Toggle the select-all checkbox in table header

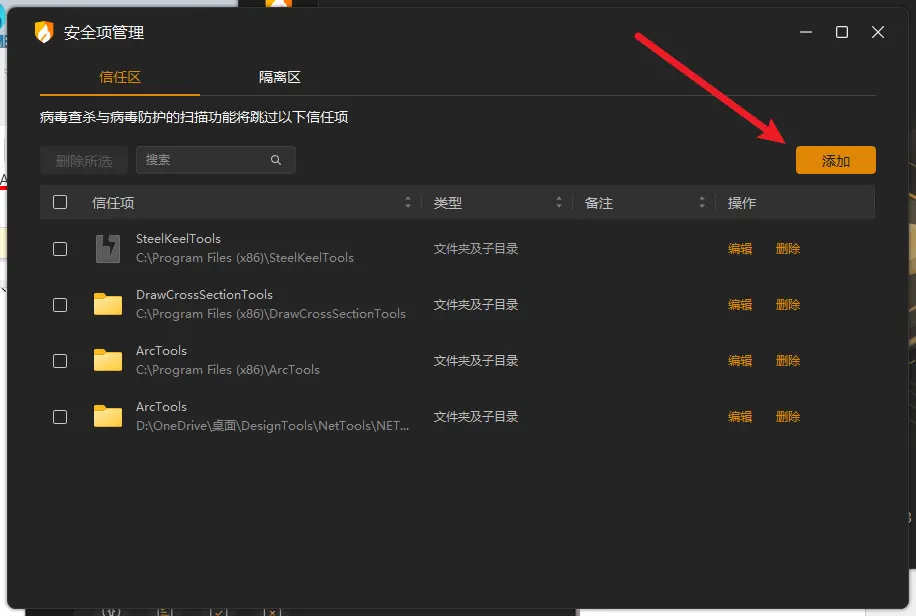pyautogui.click(x=60, y=202)
